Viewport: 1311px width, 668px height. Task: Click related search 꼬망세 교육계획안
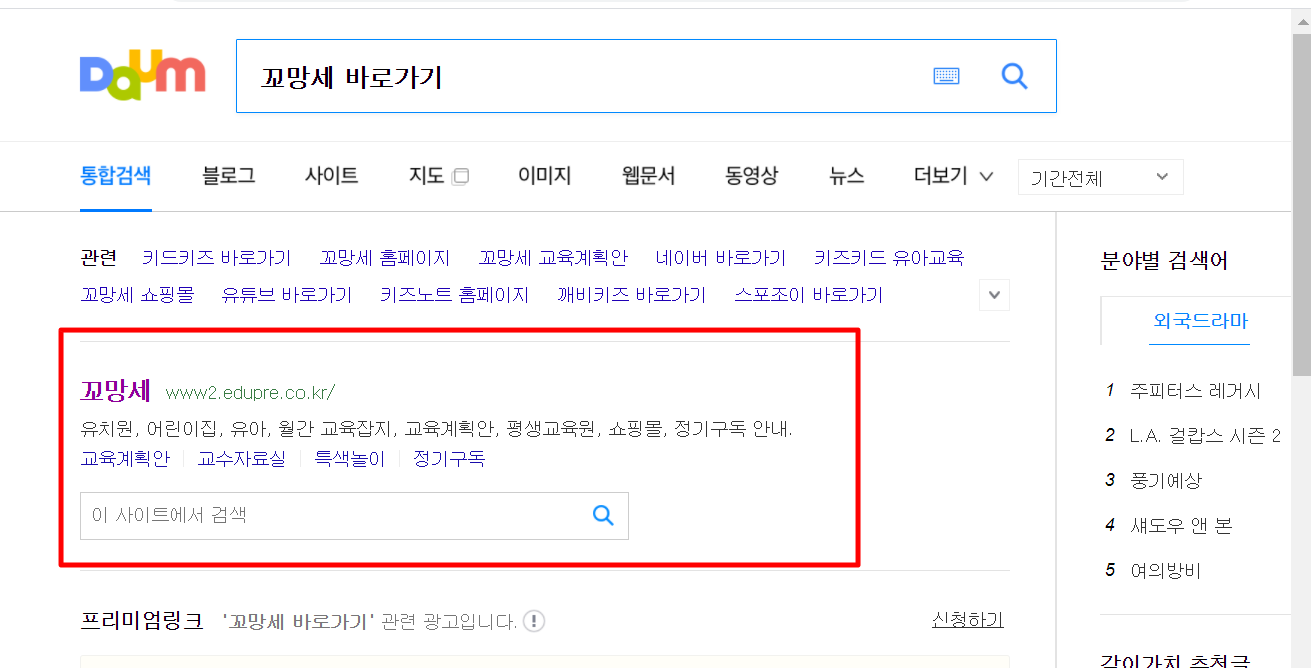click(553, 258)
